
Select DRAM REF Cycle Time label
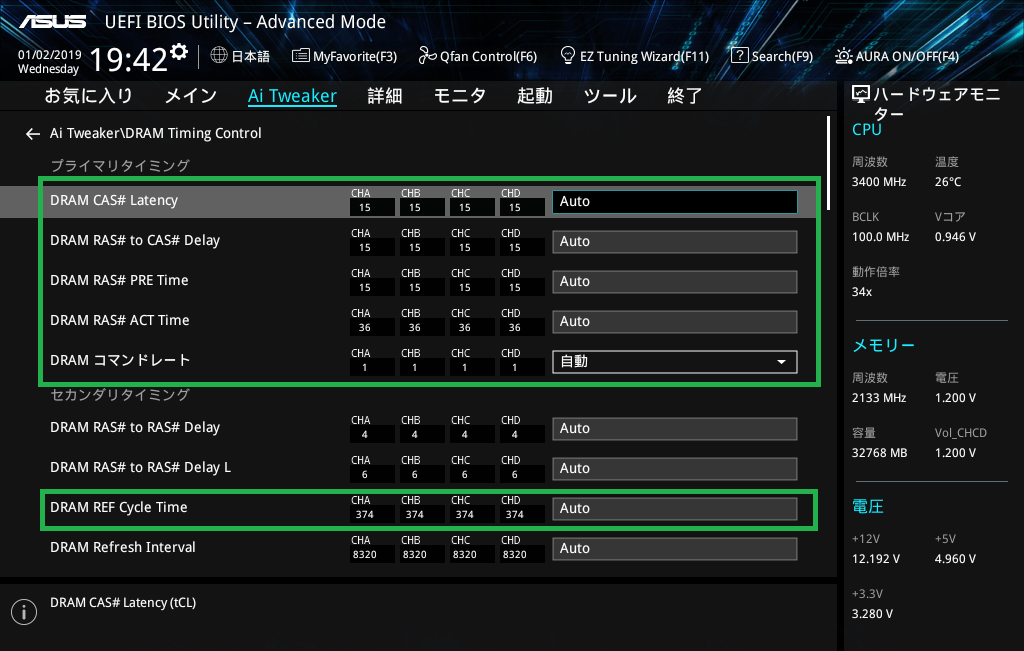[x=119, y=507]
